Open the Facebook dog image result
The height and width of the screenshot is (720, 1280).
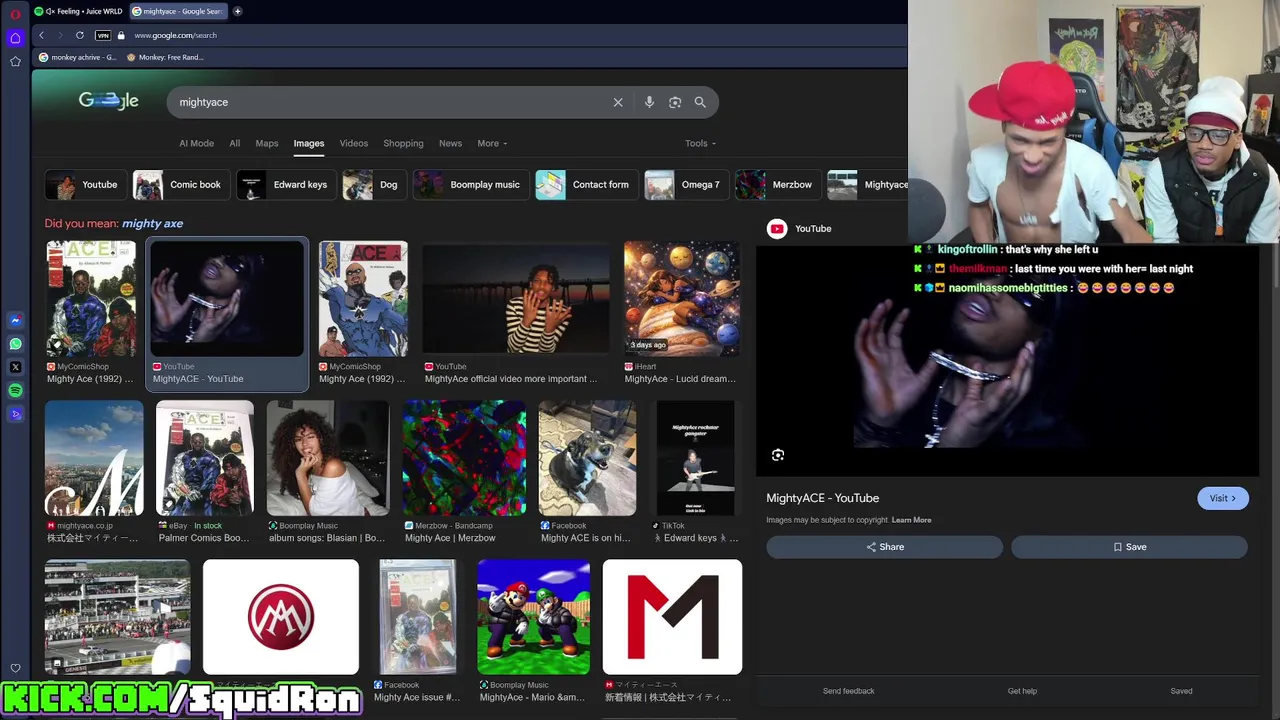pyautogui.click(x=587, y=458)
